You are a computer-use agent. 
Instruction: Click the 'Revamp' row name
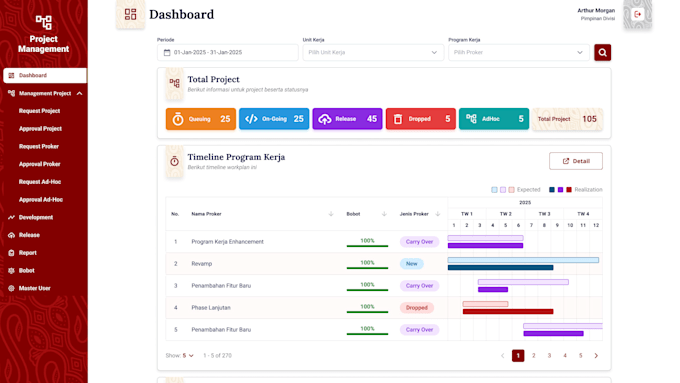[202, 264]
